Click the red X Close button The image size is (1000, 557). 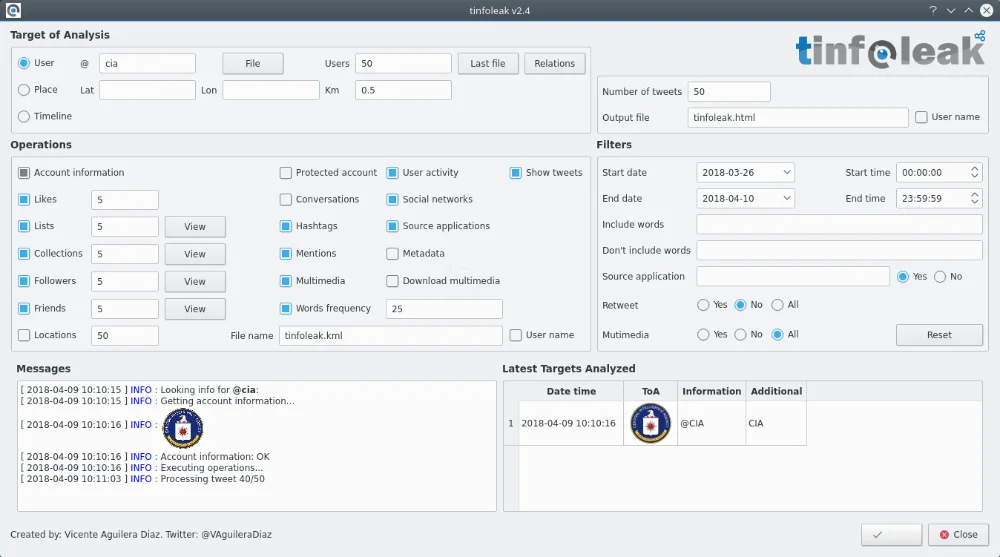957,535
